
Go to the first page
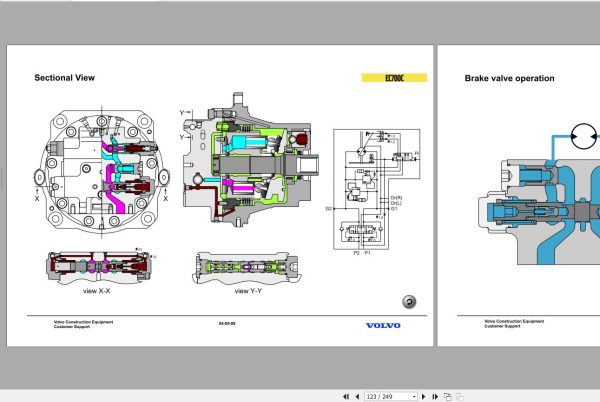click(346, 397)
